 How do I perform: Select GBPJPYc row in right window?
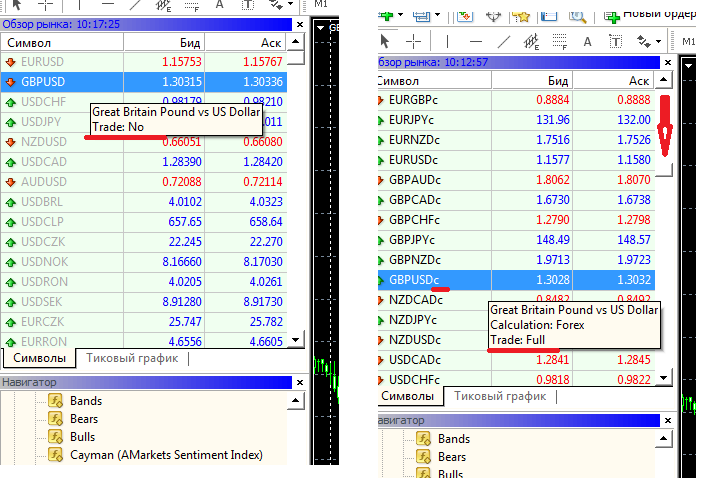tap(516, 240)
